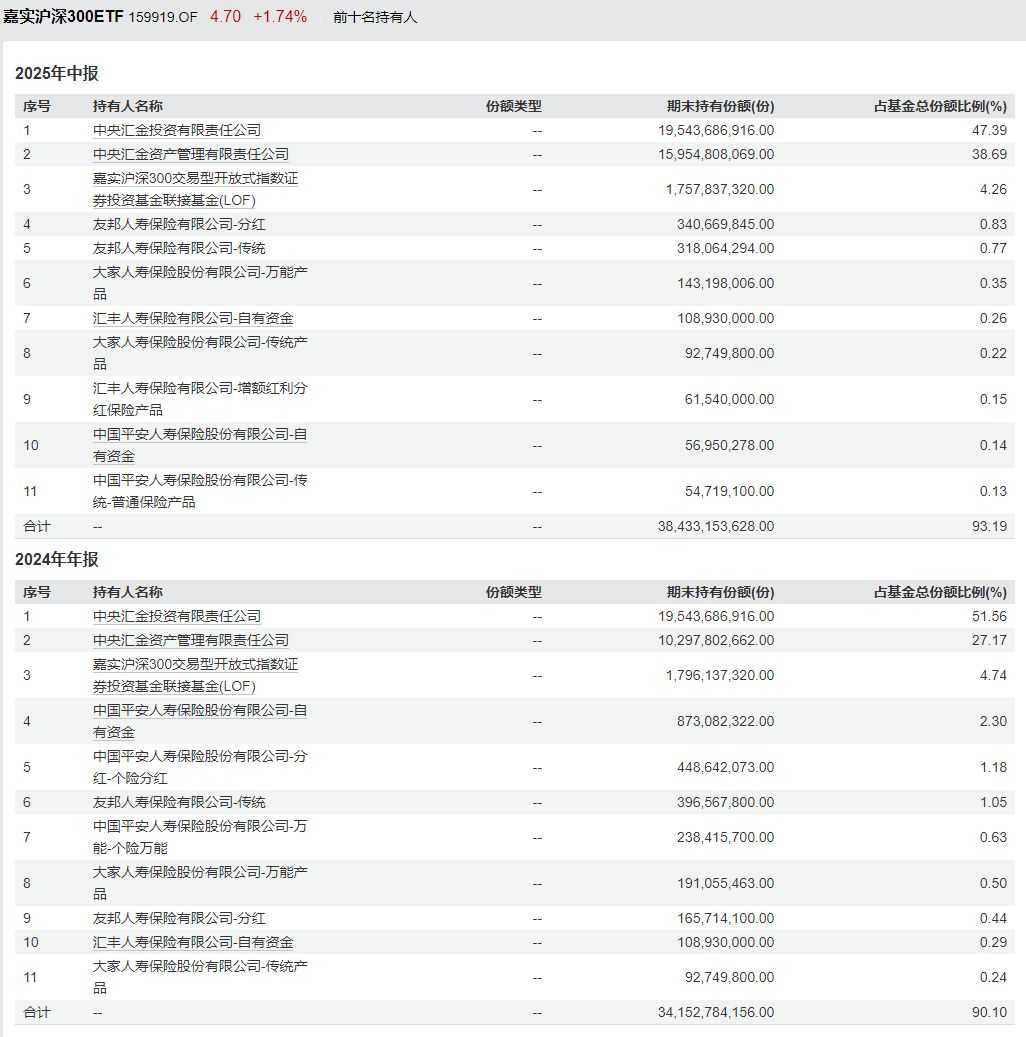
Task: Click share value 1,757,837,320.00
Action: point(720,189)
